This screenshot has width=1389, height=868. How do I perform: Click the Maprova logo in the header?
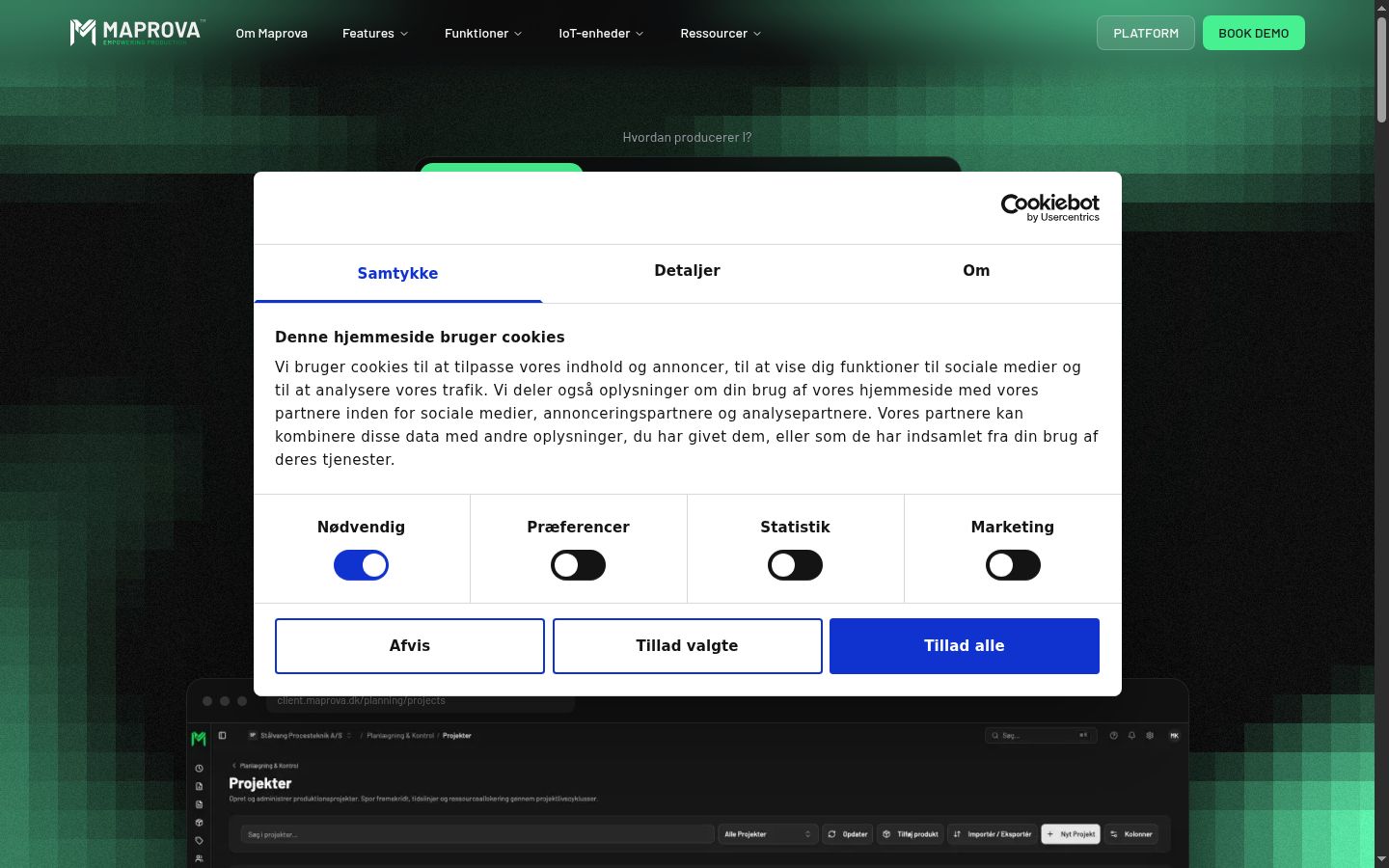point(136,32)
